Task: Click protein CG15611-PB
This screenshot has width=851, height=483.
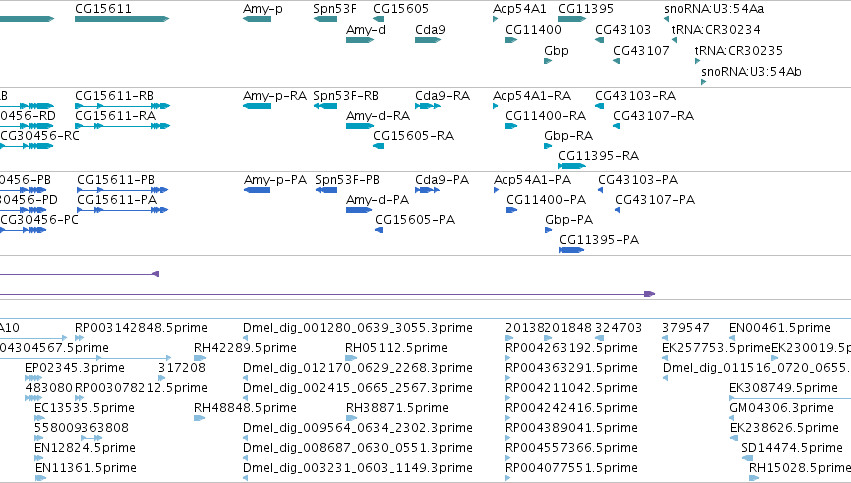Action: point(122,190)
